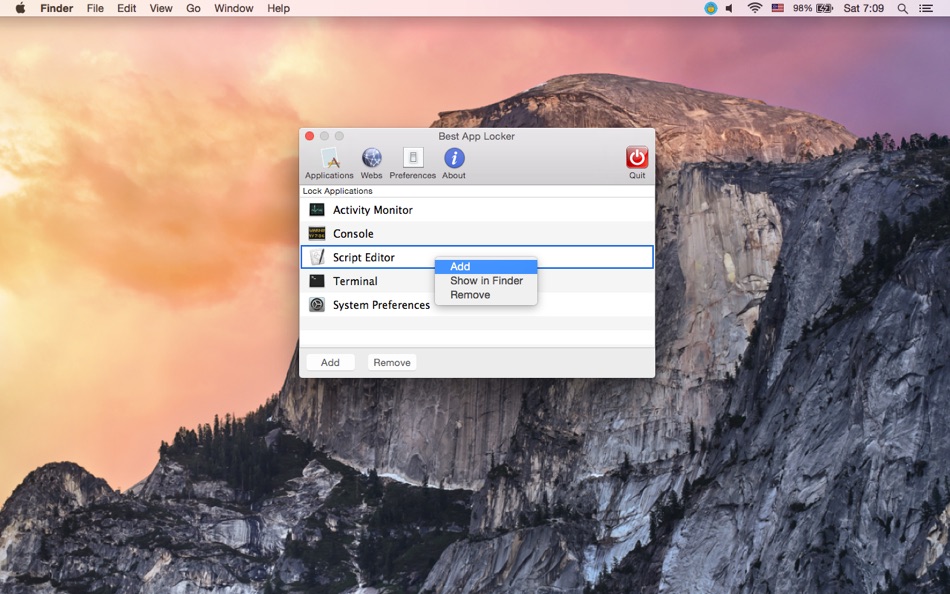Open the Help menu

pos(279,8)
